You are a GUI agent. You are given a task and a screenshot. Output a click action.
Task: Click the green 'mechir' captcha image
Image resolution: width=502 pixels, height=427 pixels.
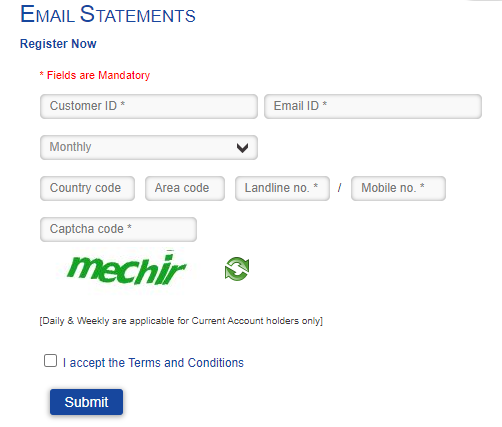(x=127, y=269)
